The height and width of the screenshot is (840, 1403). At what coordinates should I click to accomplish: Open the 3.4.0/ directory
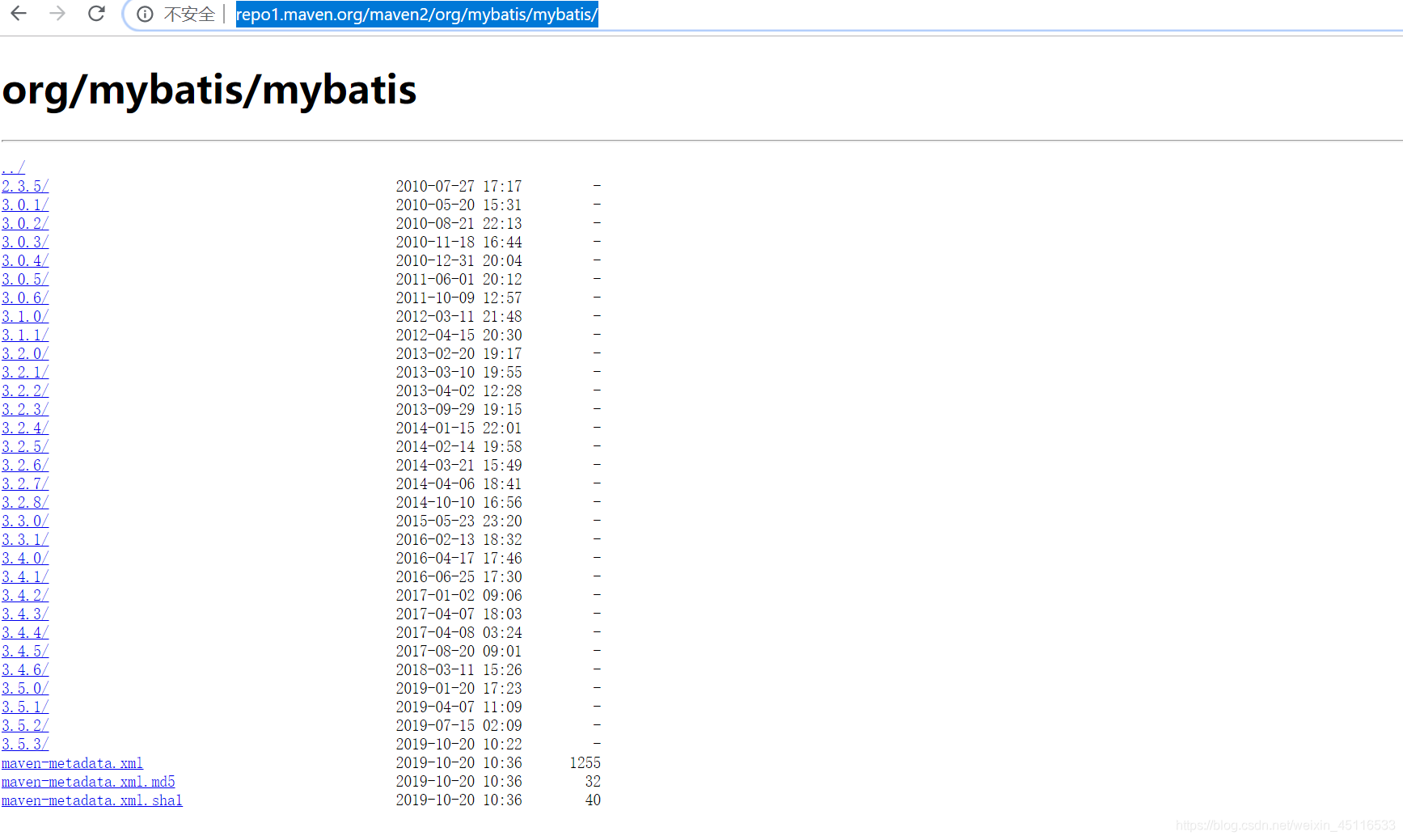pos(25,558)
